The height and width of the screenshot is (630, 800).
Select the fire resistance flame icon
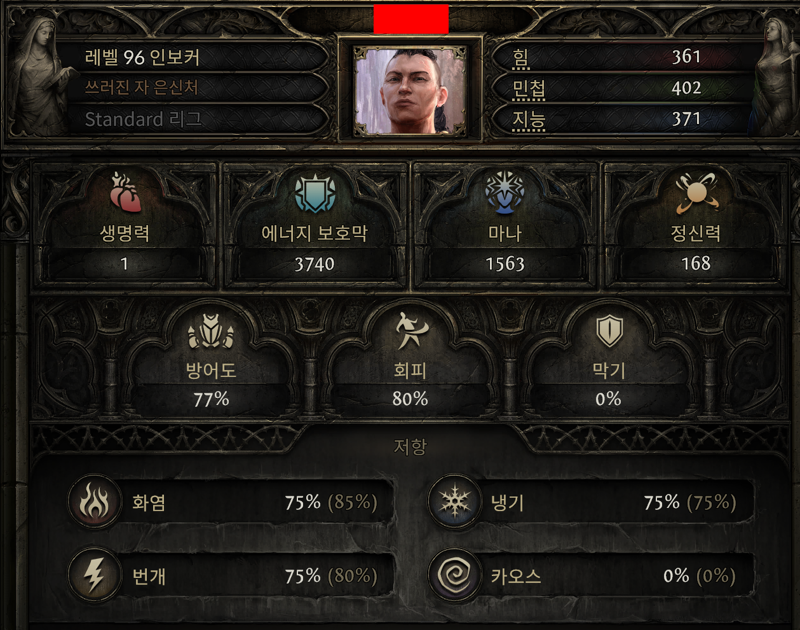point(94,502)
